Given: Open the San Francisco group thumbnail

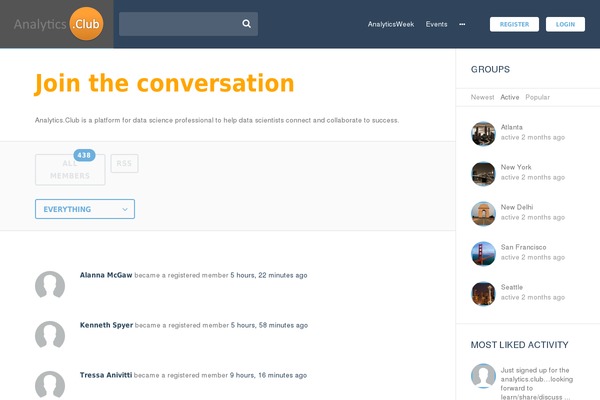Looking at the screenshot, I should coord(483,254).
